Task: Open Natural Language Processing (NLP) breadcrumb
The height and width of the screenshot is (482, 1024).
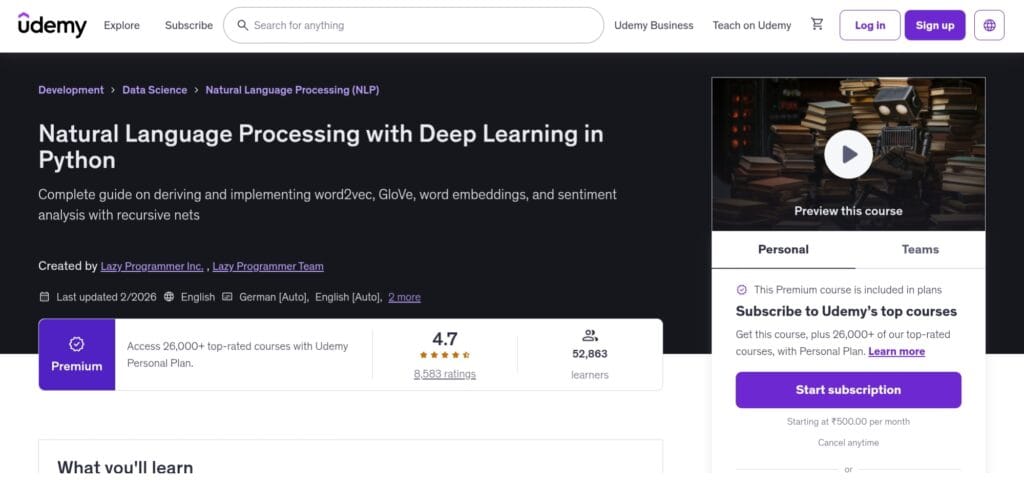Action: tap(293, 90)
